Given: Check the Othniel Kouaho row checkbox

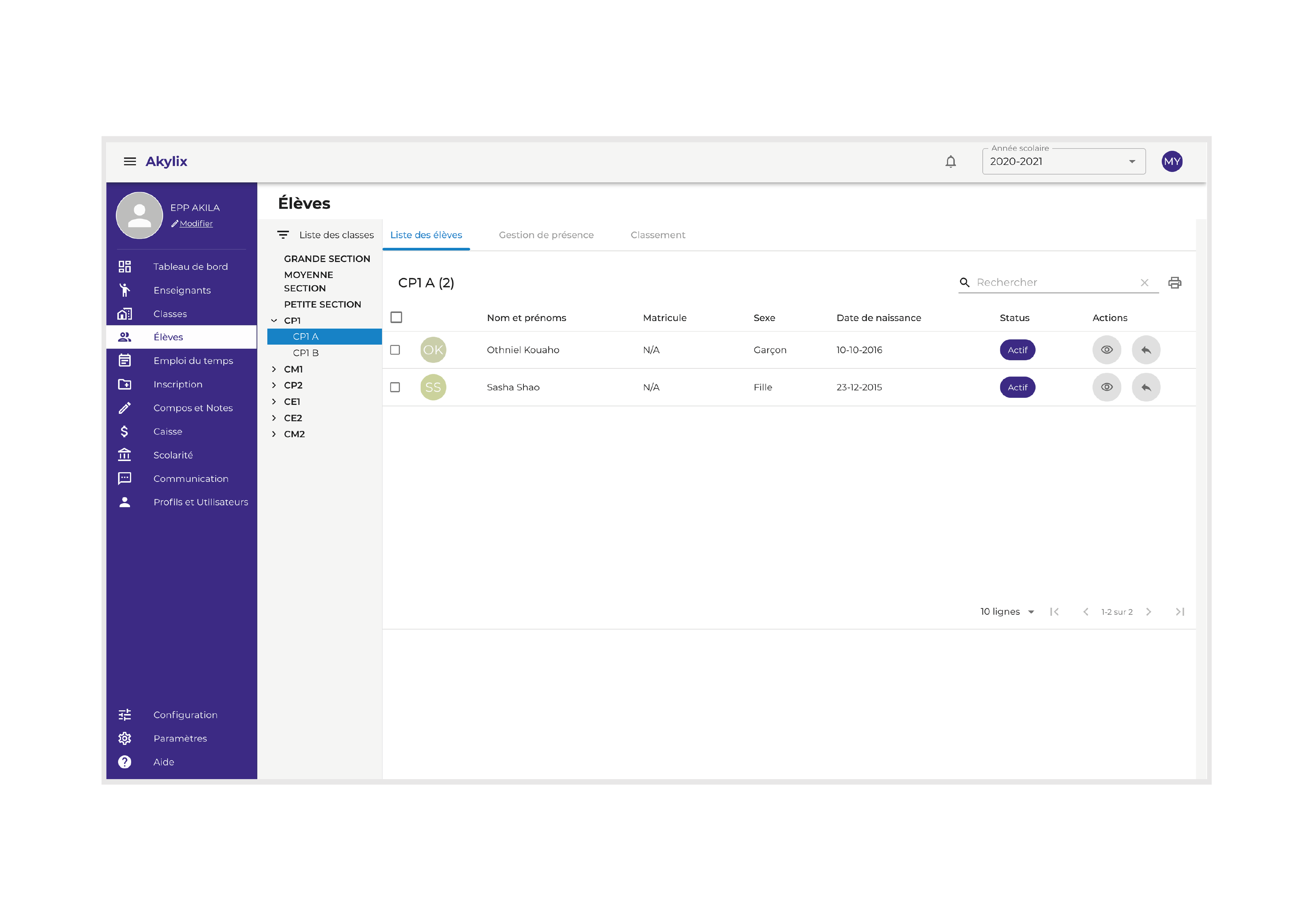Looking at the screenshot, I should click(395, 350).
